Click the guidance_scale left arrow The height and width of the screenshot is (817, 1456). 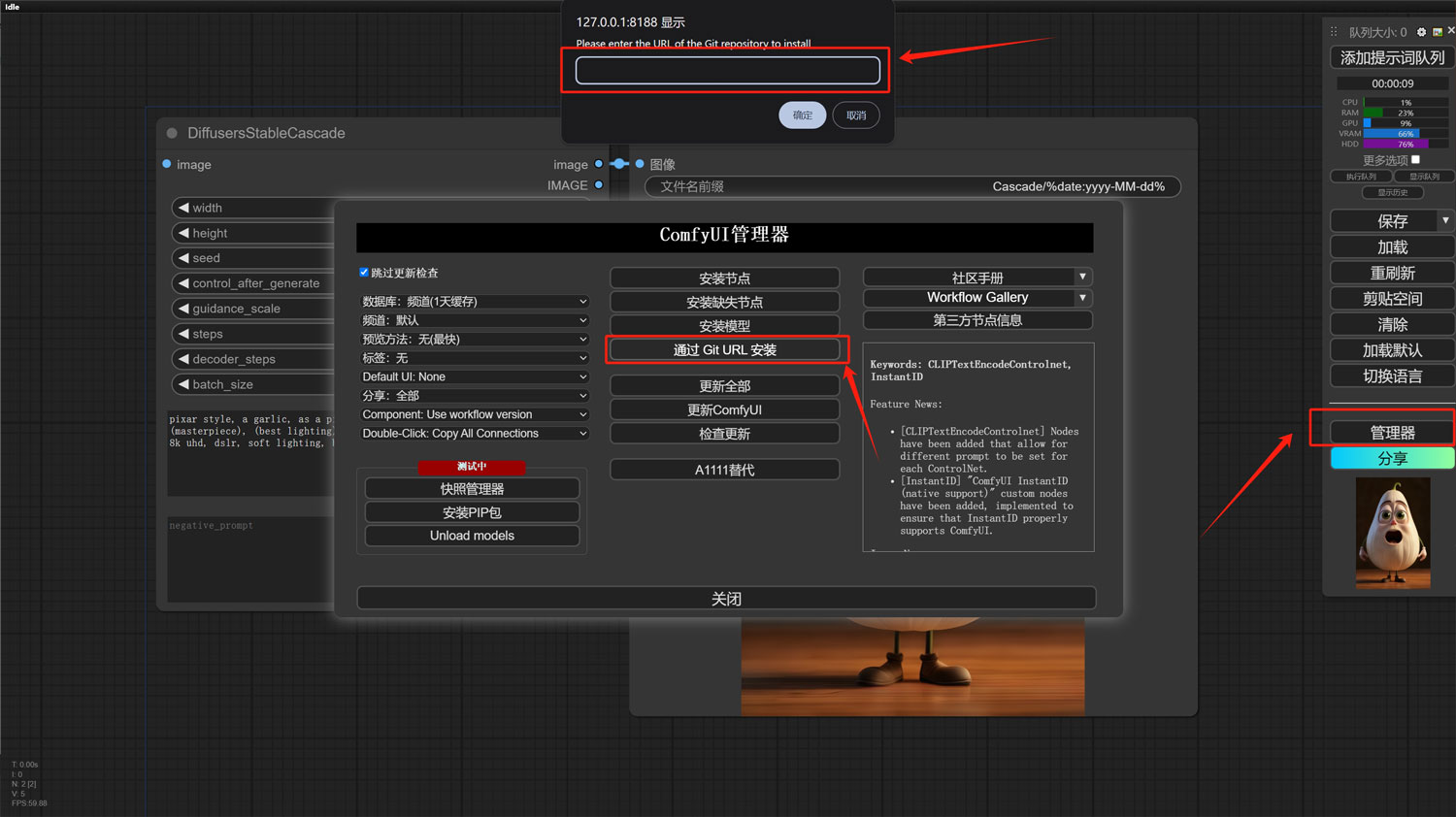click(x=183, y=309)
